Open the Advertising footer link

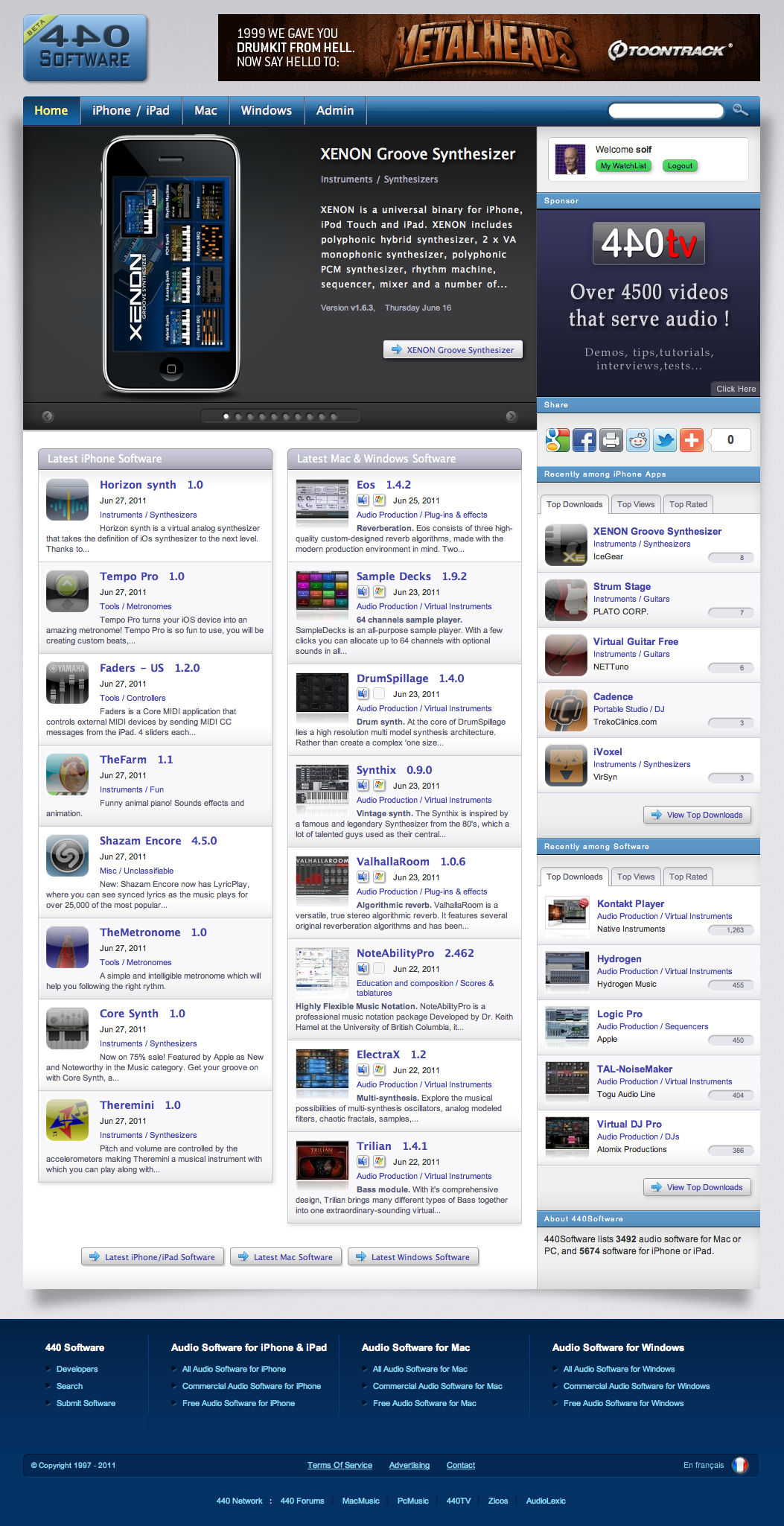pos(409,1465)
